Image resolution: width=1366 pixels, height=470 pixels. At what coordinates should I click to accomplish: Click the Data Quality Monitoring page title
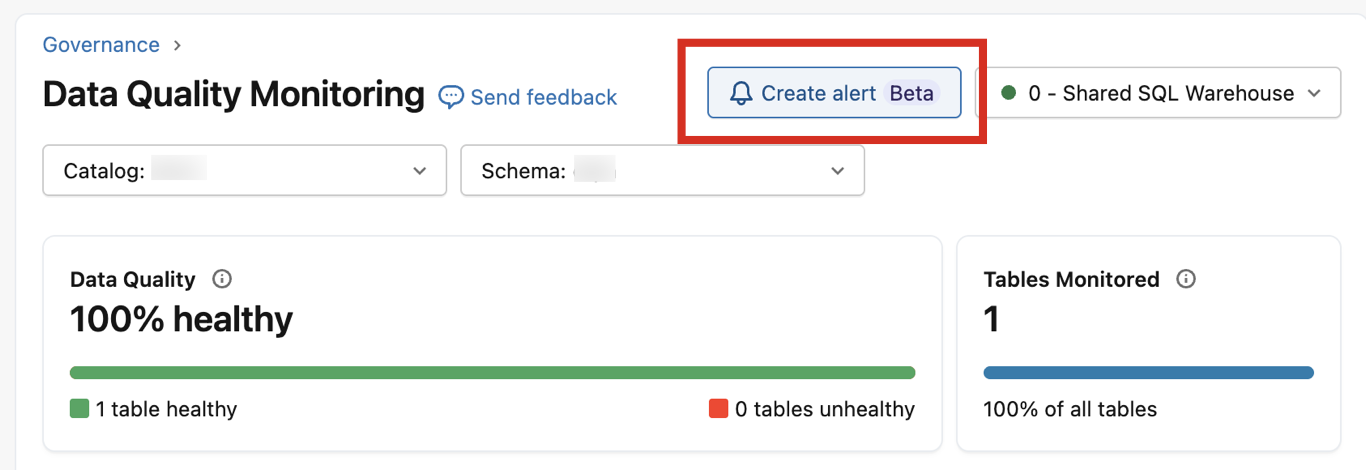234,94
